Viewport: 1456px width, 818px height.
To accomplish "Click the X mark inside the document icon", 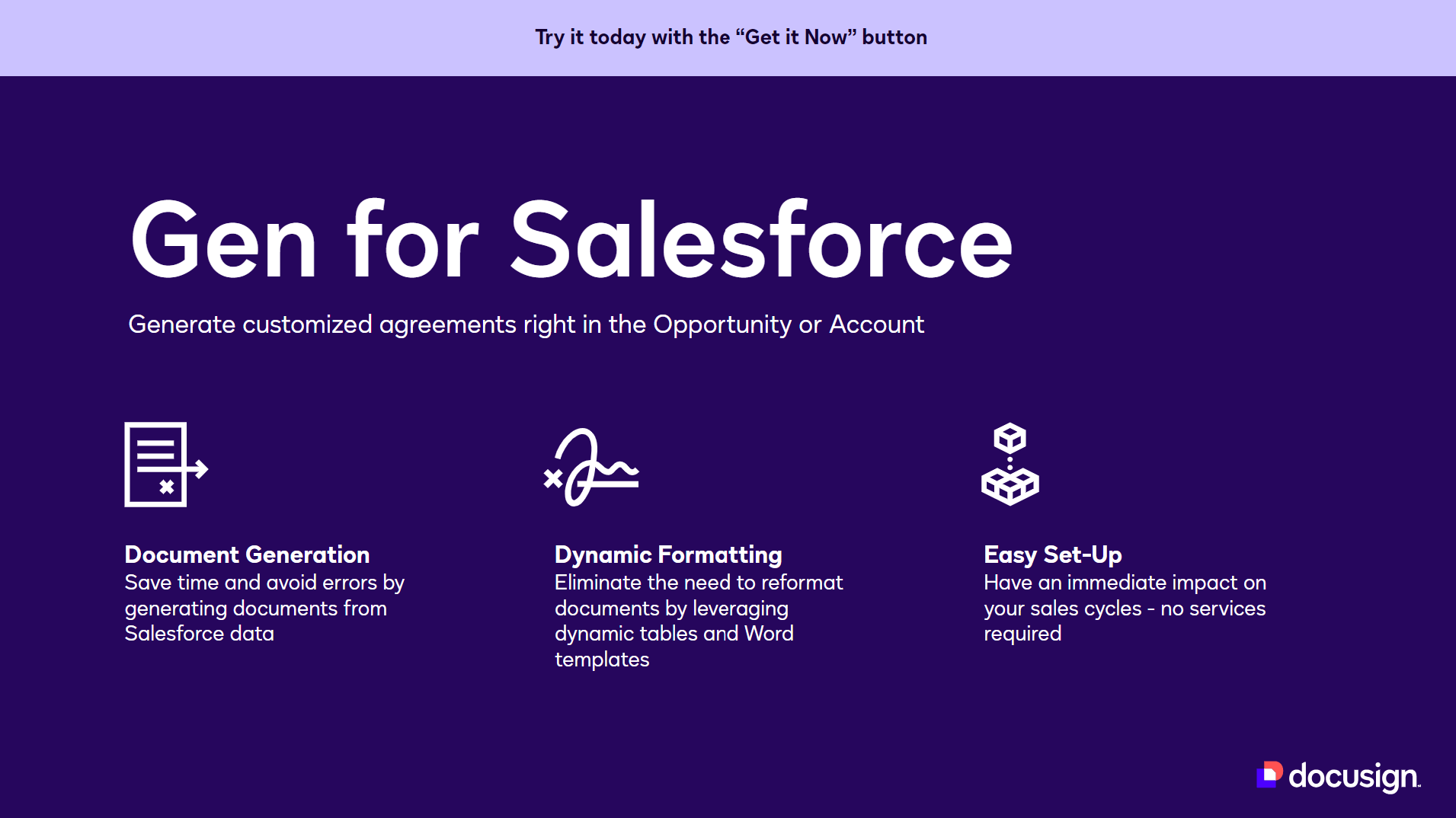I will tap(167, 487).
